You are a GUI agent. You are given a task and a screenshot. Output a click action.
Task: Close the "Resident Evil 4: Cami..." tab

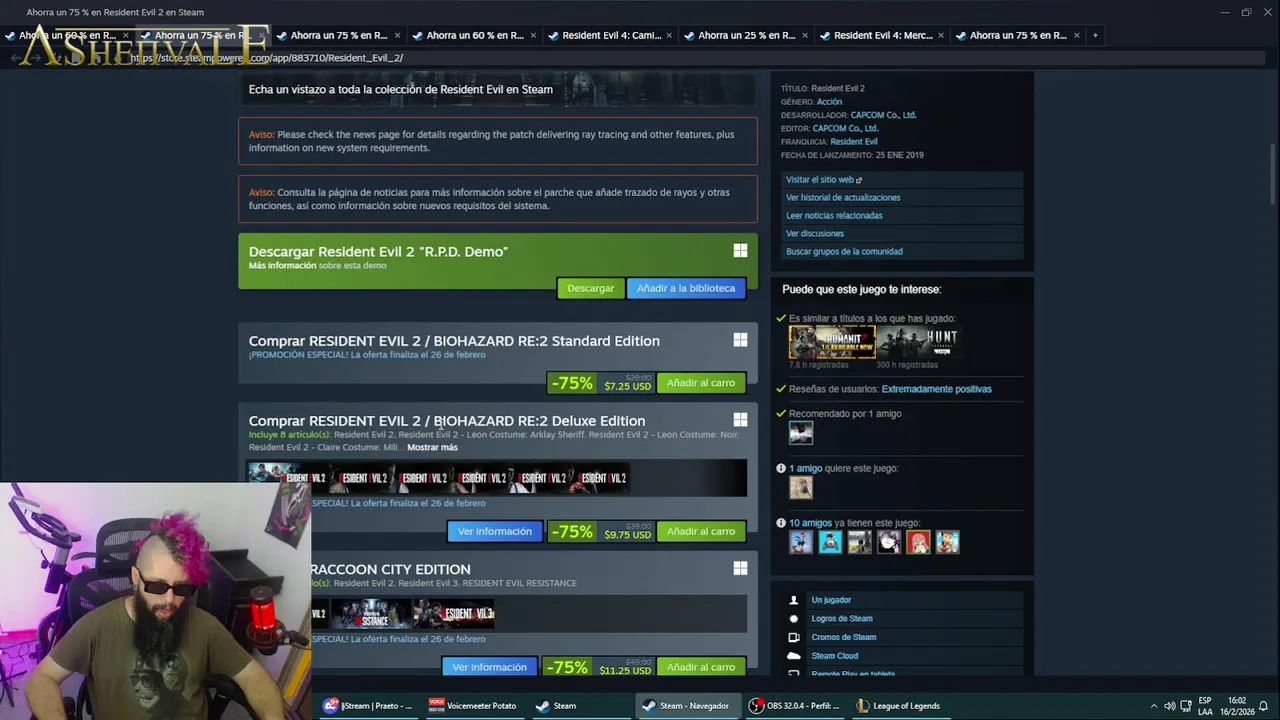point(669,36)
